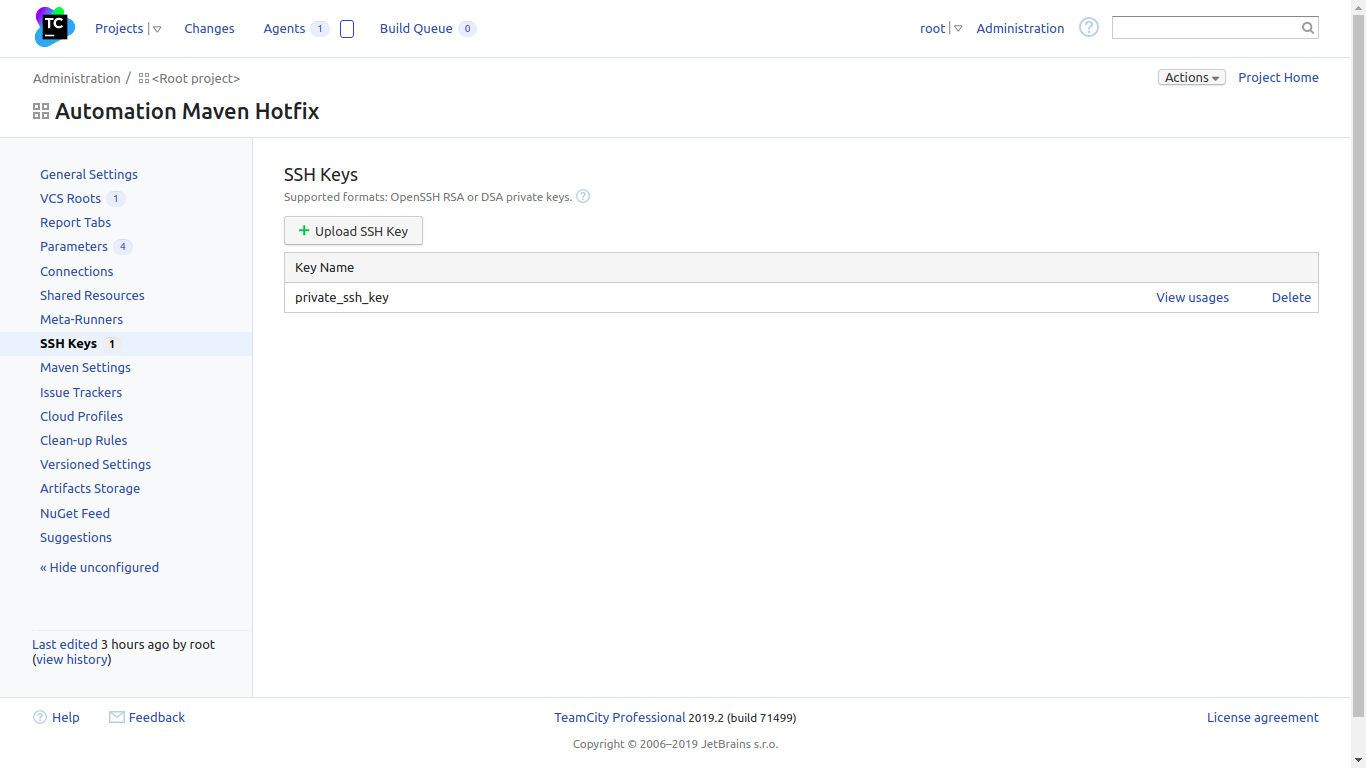The height and width of the screenshot is (768, 1366).
Task: Click the Last edited link
Action: [x=65, y=644]
